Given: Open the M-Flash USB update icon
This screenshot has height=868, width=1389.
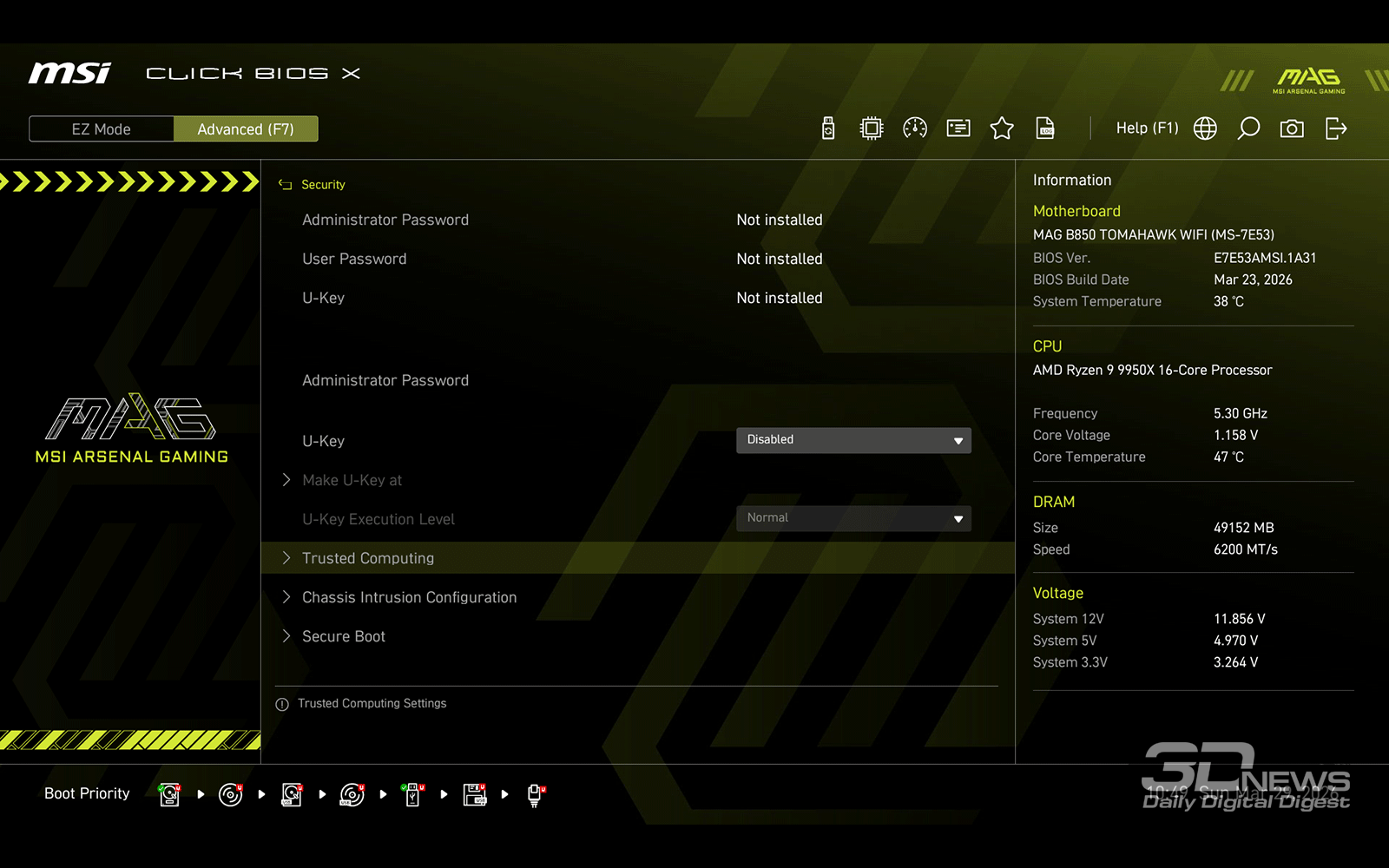Looking at the screenshot, I should pyautogui.click(x=828, y=128).
